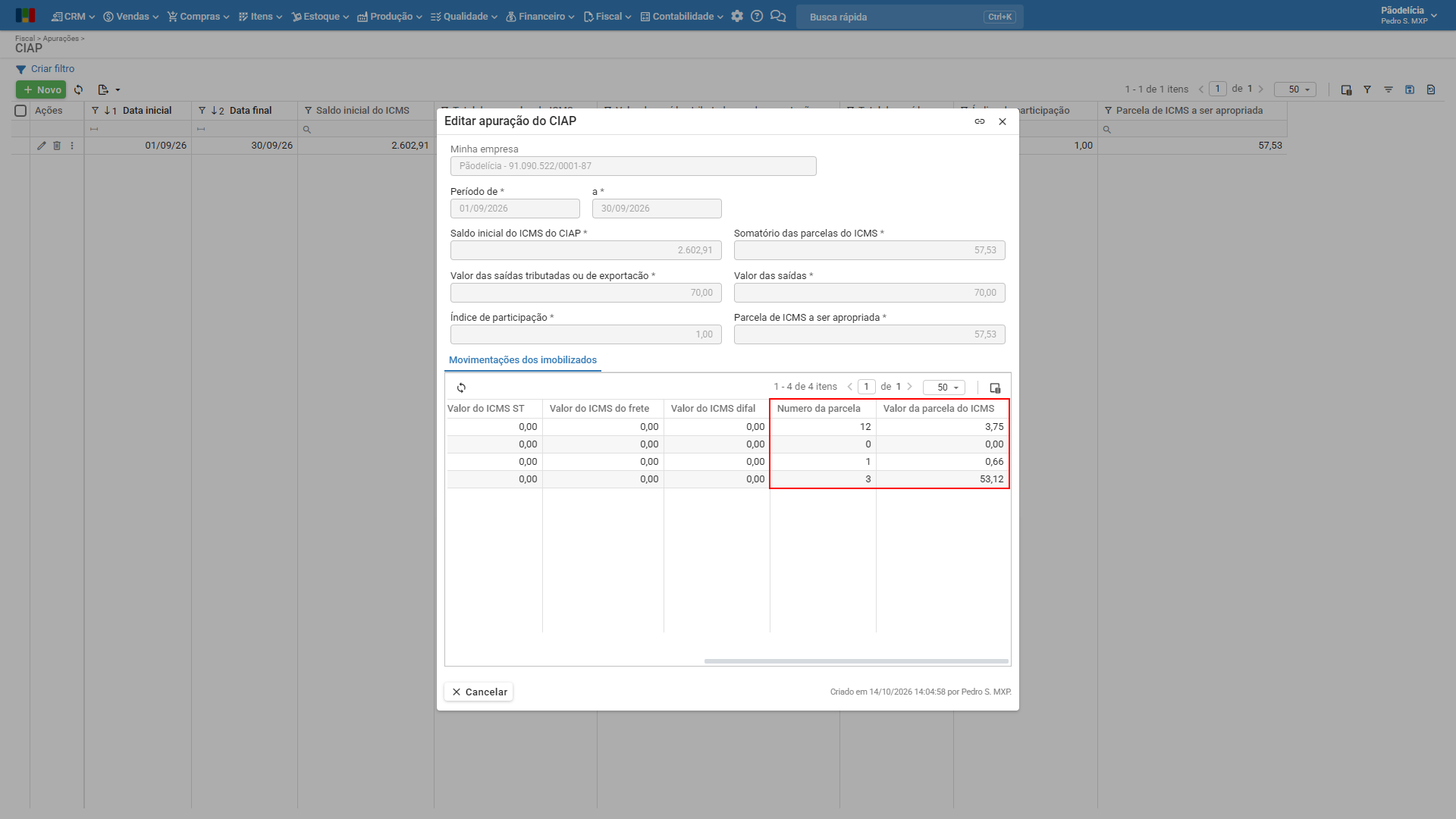Click the horizontal scrollbar in dialog grid
Image resolution: width=1456 pixels, height=819 pixels.
(856, 661)
